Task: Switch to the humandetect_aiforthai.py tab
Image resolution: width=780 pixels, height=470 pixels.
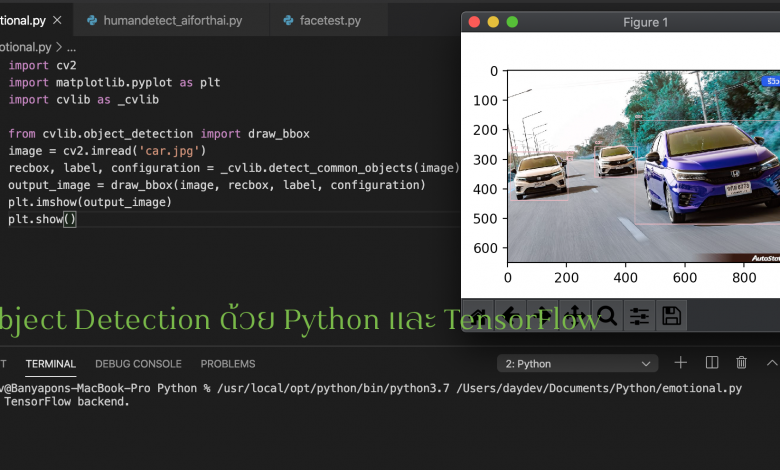Action: click(x=172, y=20)
